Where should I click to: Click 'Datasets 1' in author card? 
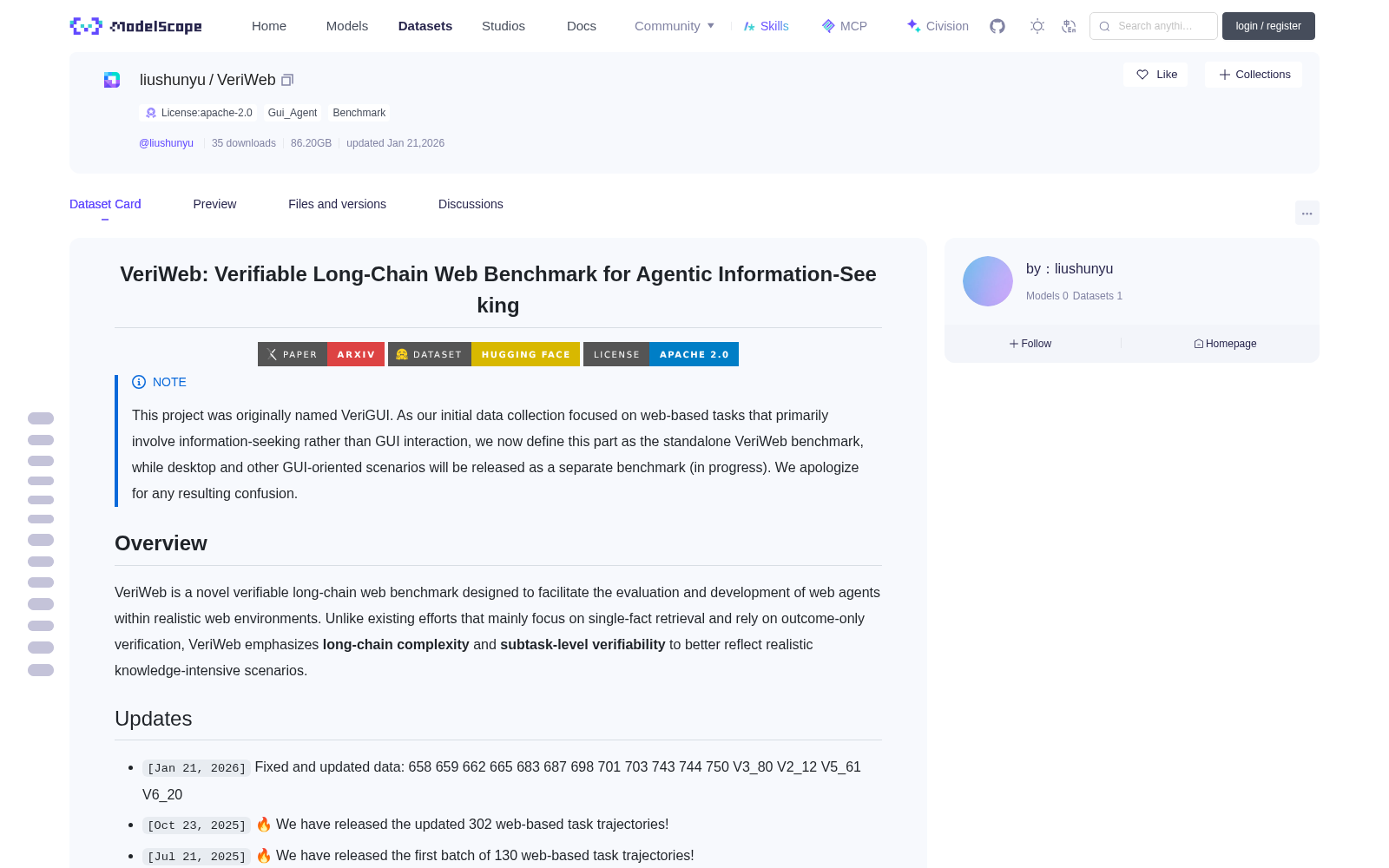tap(1097, 296)
